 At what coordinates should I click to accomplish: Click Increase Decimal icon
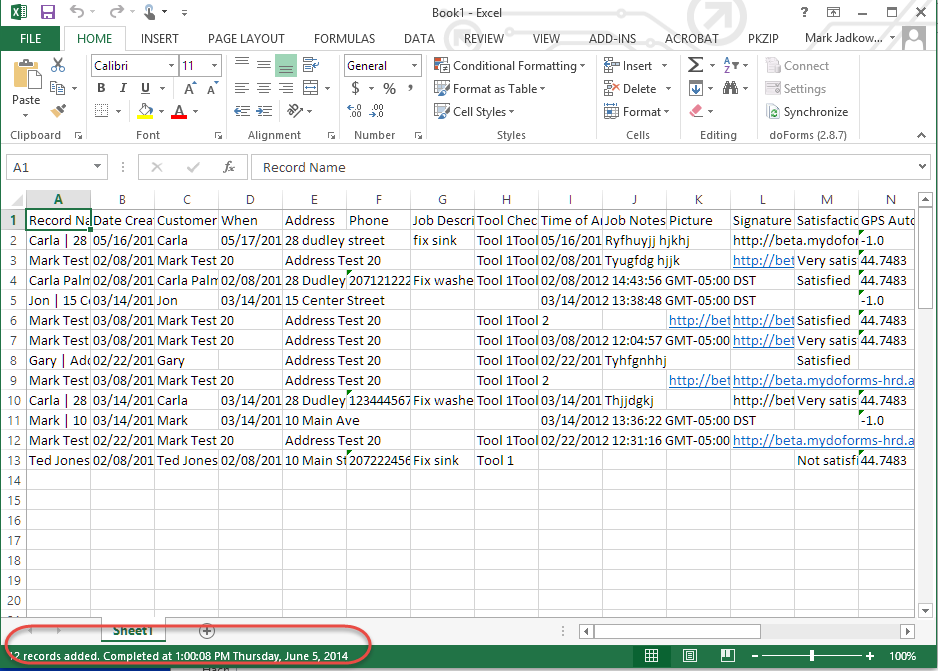pyautogui.click(x=355, y=111)
